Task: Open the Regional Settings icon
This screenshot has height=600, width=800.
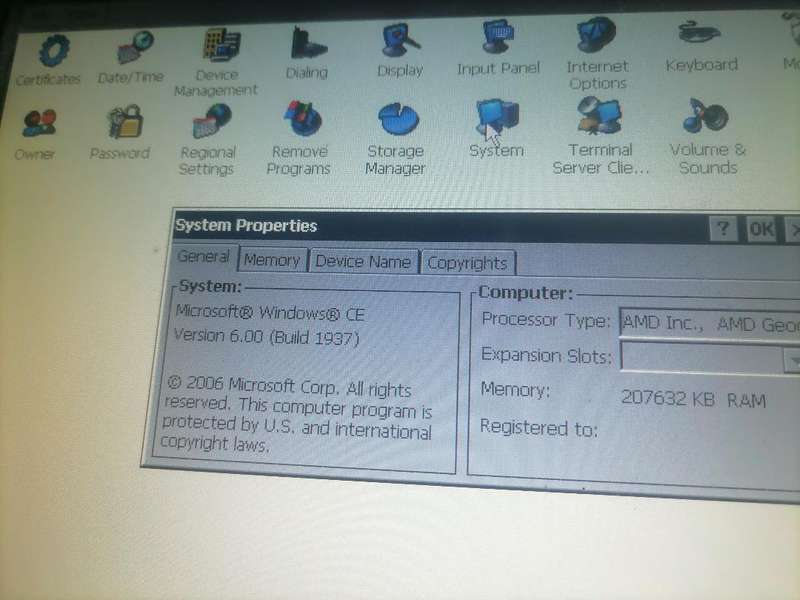Action: coord(212,121)
